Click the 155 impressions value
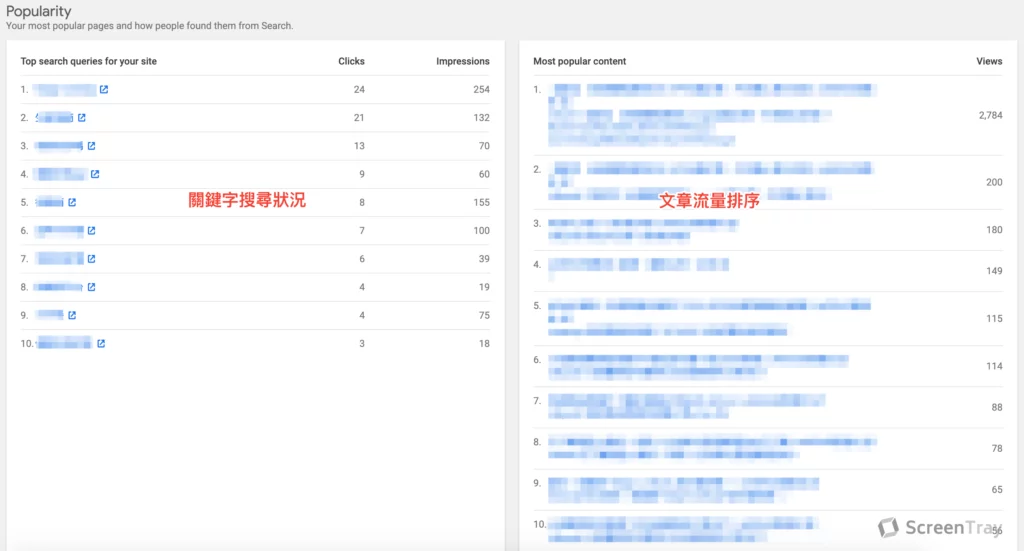1024x551 pixels. pyautogui.click(x=481, y=202)
